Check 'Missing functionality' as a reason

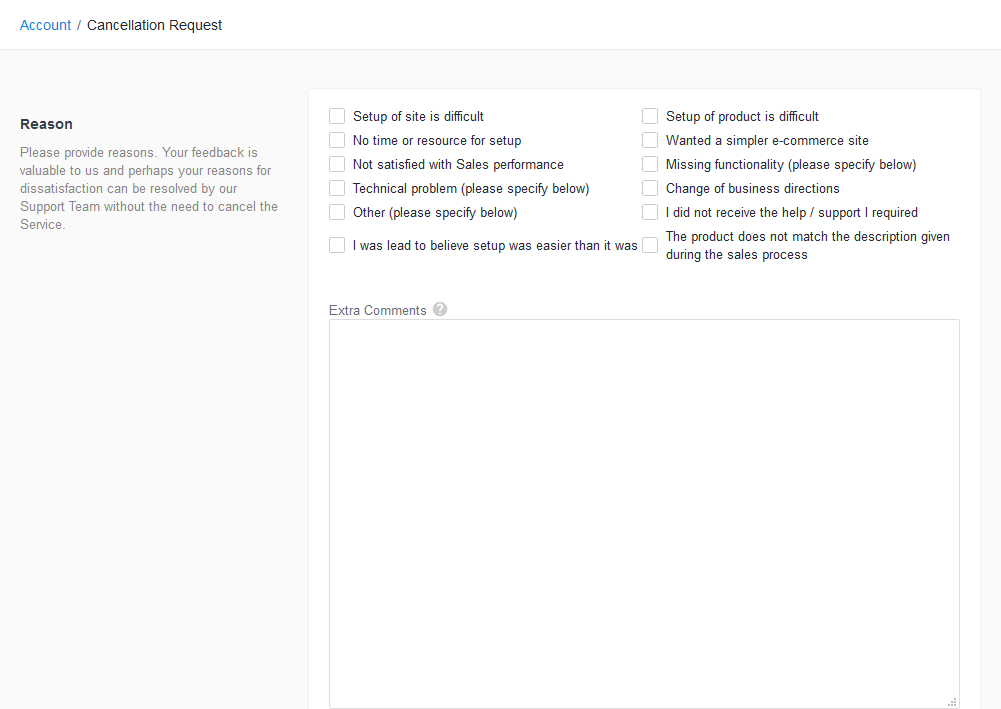click(650, 164)
